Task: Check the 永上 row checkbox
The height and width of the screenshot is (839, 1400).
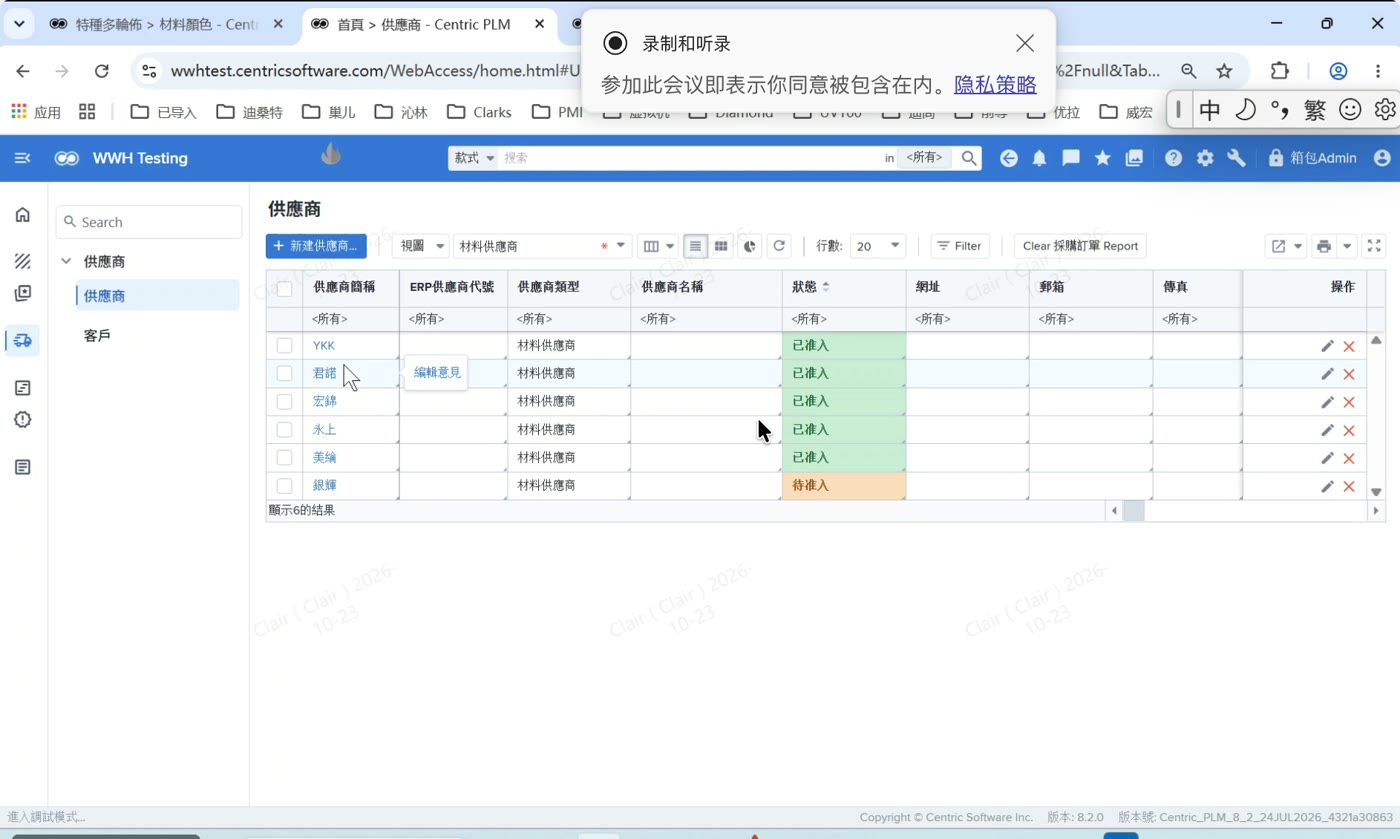Action: pos(285,430)
